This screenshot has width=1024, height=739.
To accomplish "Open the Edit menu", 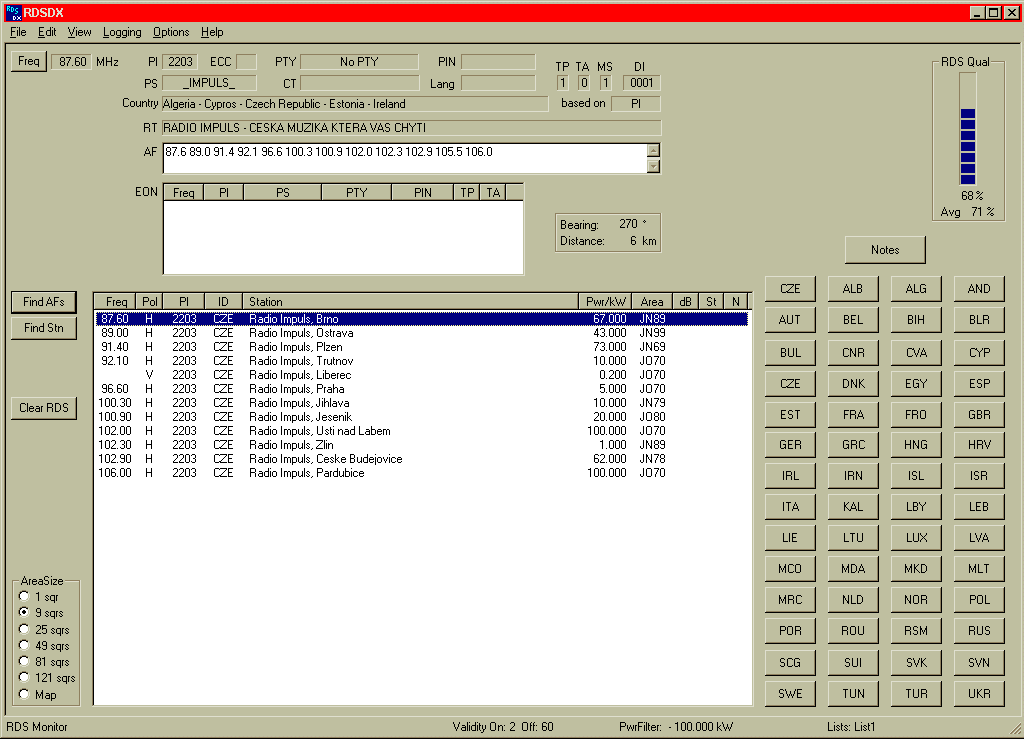I will click(x=47, y=32).
